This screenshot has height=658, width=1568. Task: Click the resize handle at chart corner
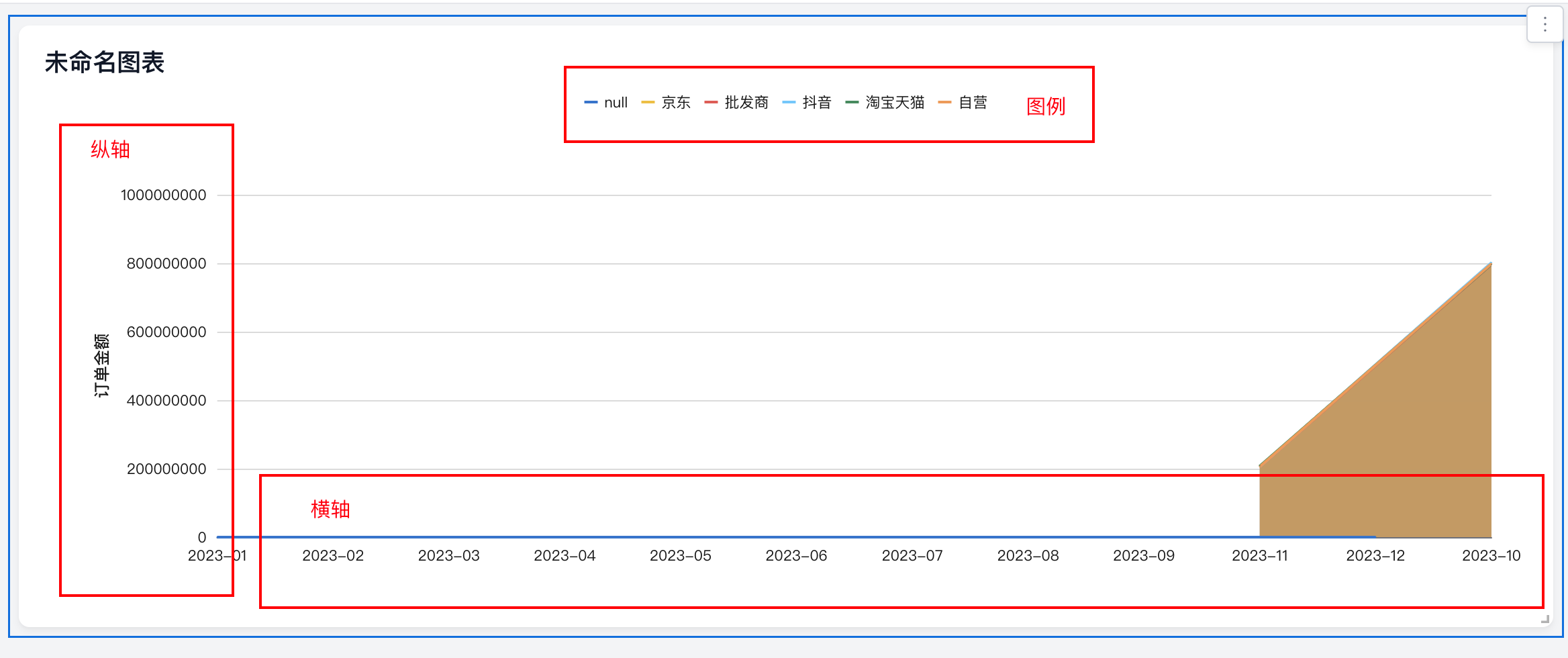tap(1545, 619)
